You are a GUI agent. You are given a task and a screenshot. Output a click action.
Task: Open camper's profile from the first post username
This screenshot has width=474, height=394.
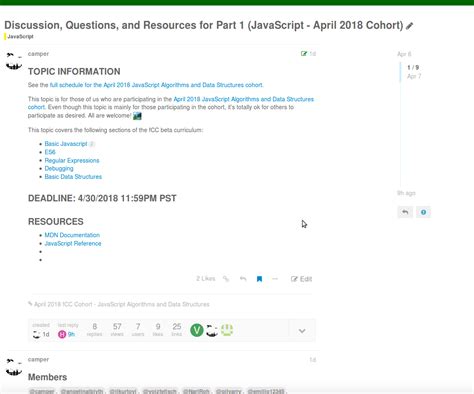coord(38,54)
